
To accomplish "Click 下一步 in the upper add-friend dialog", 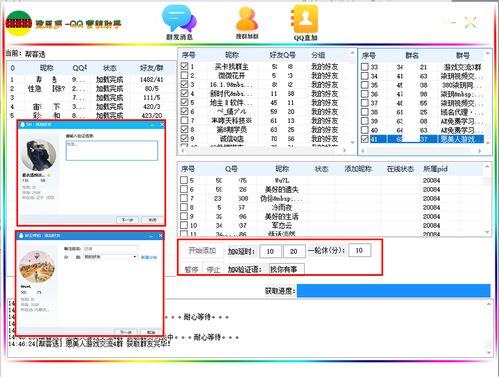I will click(x=127, y=220).
